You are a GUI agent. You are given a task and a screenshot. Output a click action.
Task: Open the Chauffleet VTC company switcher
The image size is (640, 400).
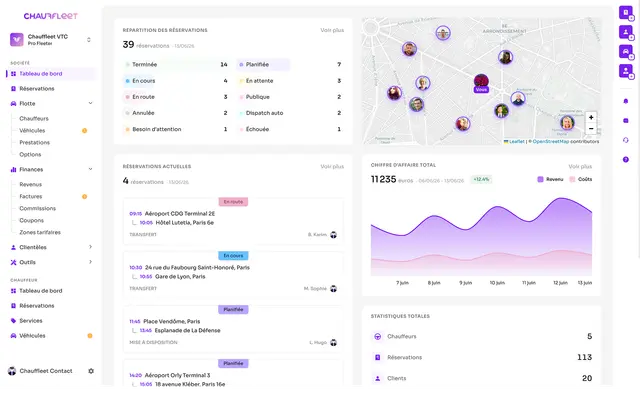coord(51,40)
